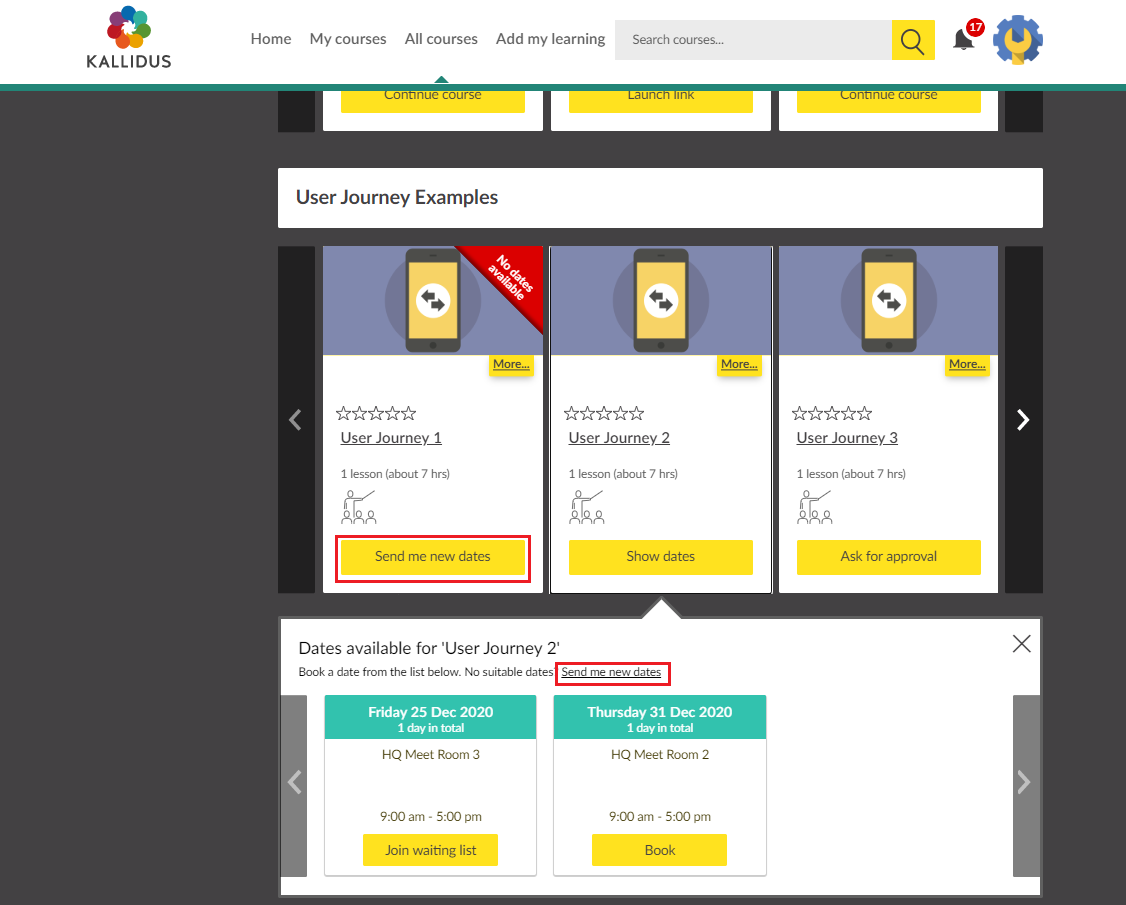This screenshot has width=1126, height=905.
Task: Click the classroom icon on User Journey 1
Action: click(x=359, y=507)
